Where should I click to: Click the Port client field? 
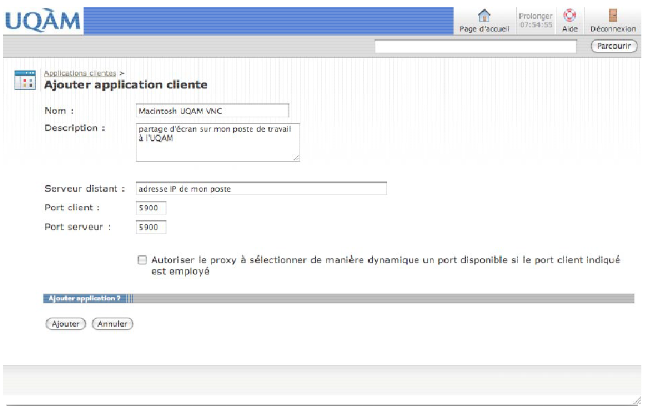150,208
